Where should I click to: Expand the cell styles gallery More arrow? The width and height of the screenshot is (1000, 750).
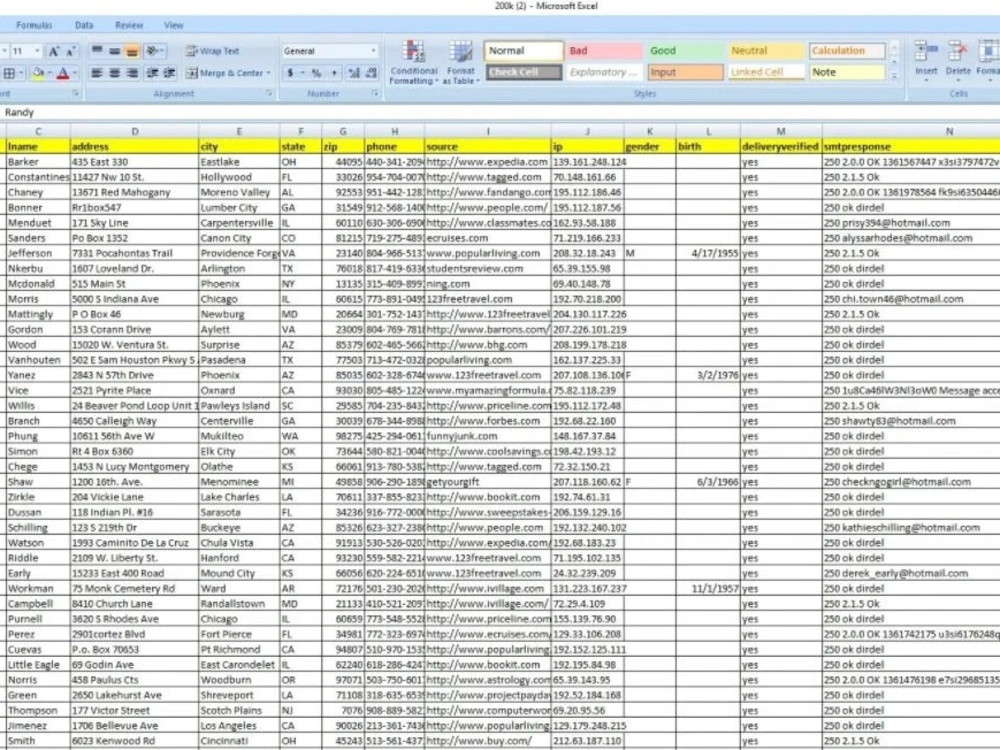(894, 76)
